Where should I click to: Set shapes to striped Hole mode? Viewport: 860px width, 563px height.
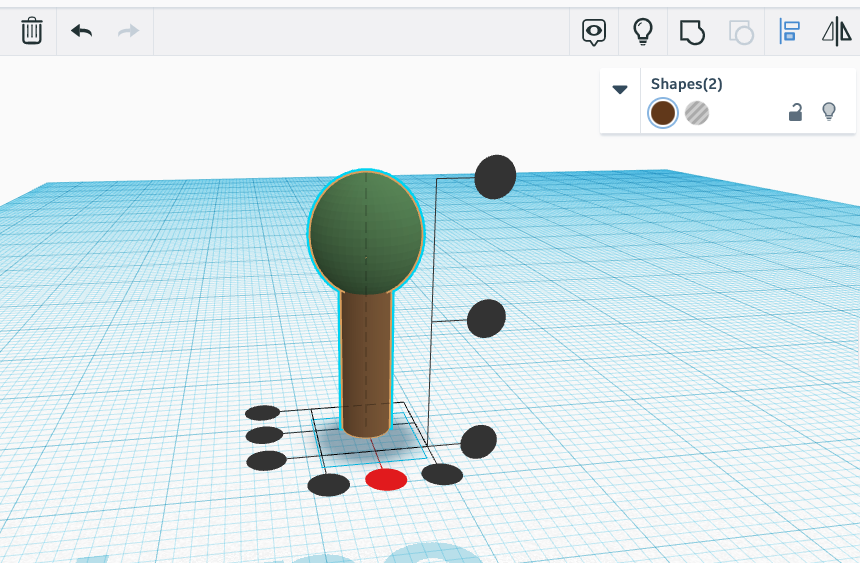point(697,113)
